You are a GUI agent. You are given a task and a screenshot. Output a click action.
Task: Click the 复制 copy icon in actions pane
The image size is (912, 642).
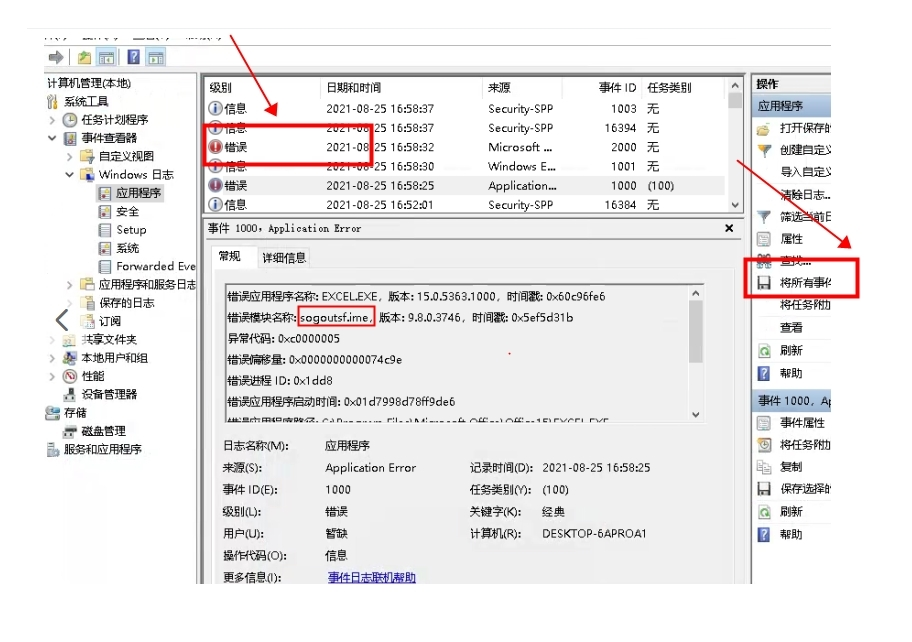(x=764, y=467)
